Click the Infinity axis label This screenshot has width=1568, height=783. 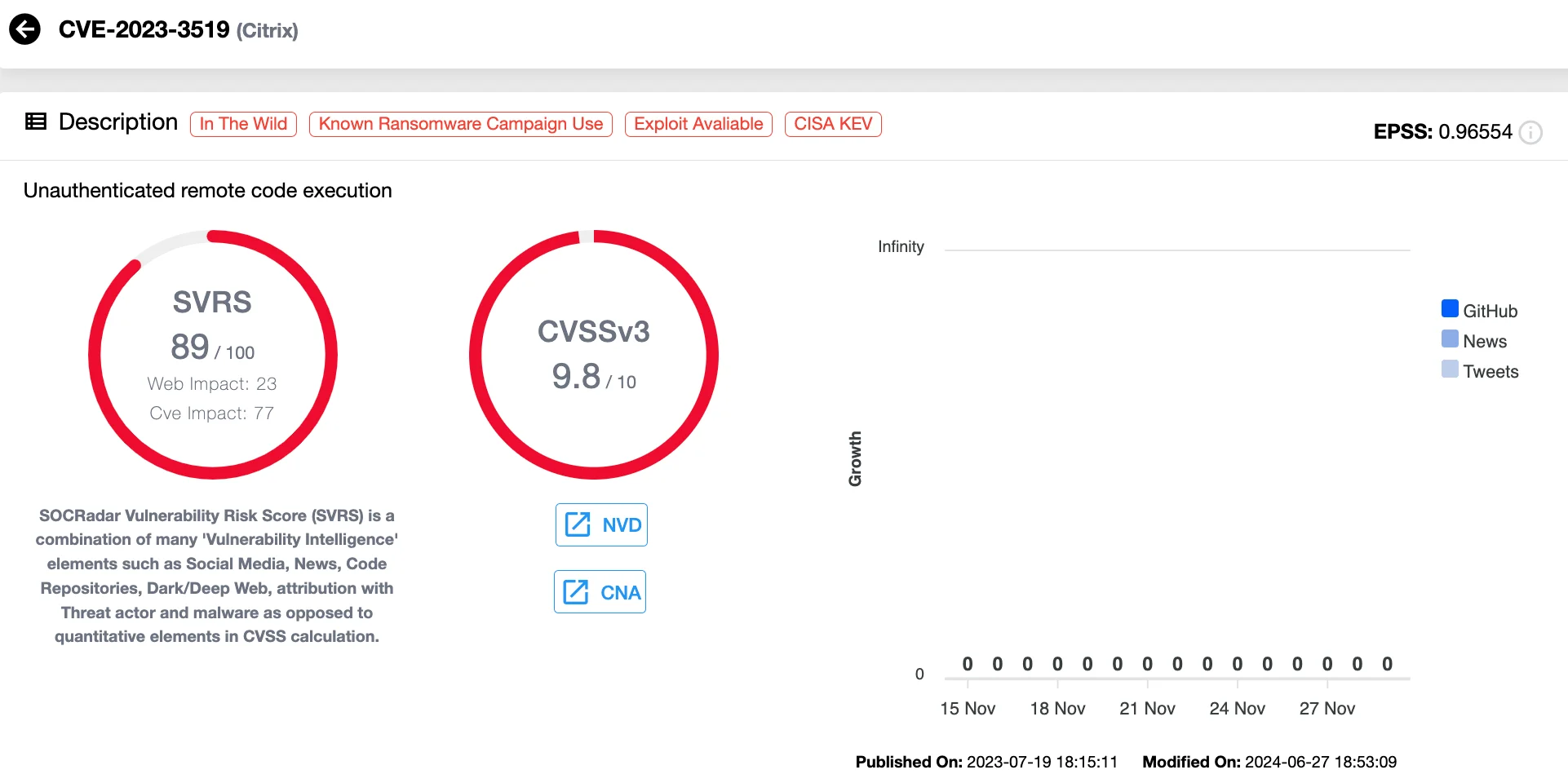(901, 247)
